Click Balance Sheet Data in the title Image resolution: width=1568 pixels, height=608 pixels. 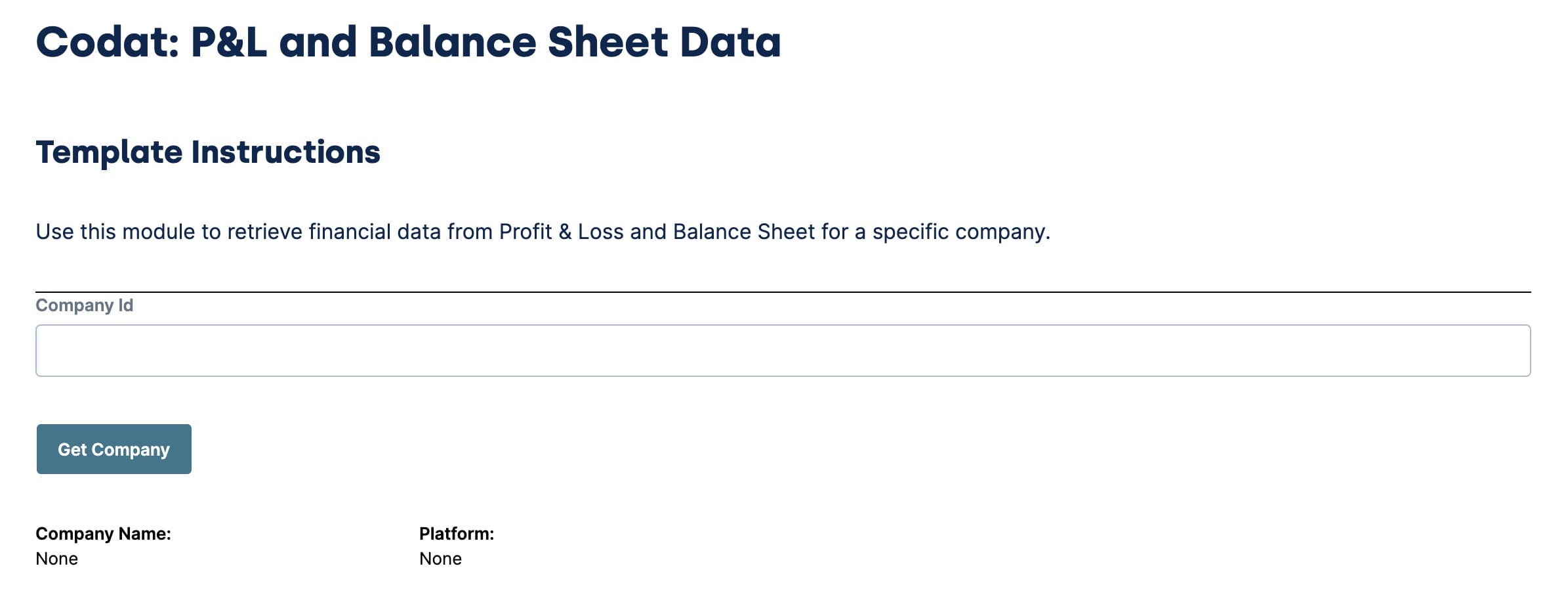575,41
